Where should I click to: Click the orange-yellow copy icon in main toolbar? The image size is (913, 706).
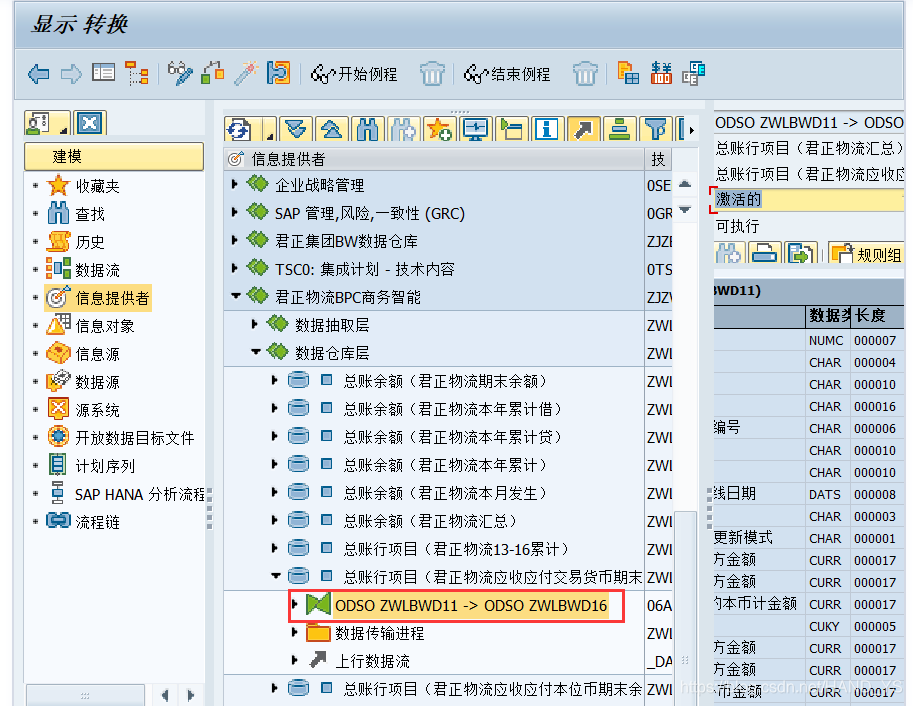(x=628, y=73)
